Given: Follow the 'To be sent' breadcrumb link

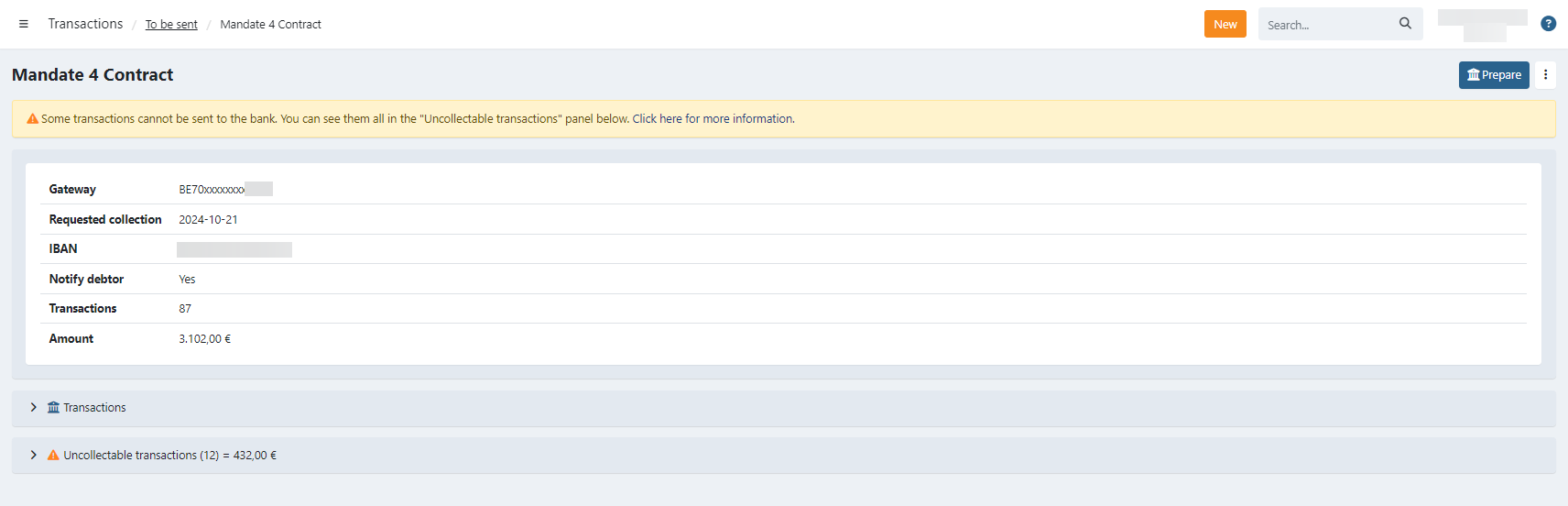Looking at the screenshot, I should pyautogui.click(x=171, y=25).
